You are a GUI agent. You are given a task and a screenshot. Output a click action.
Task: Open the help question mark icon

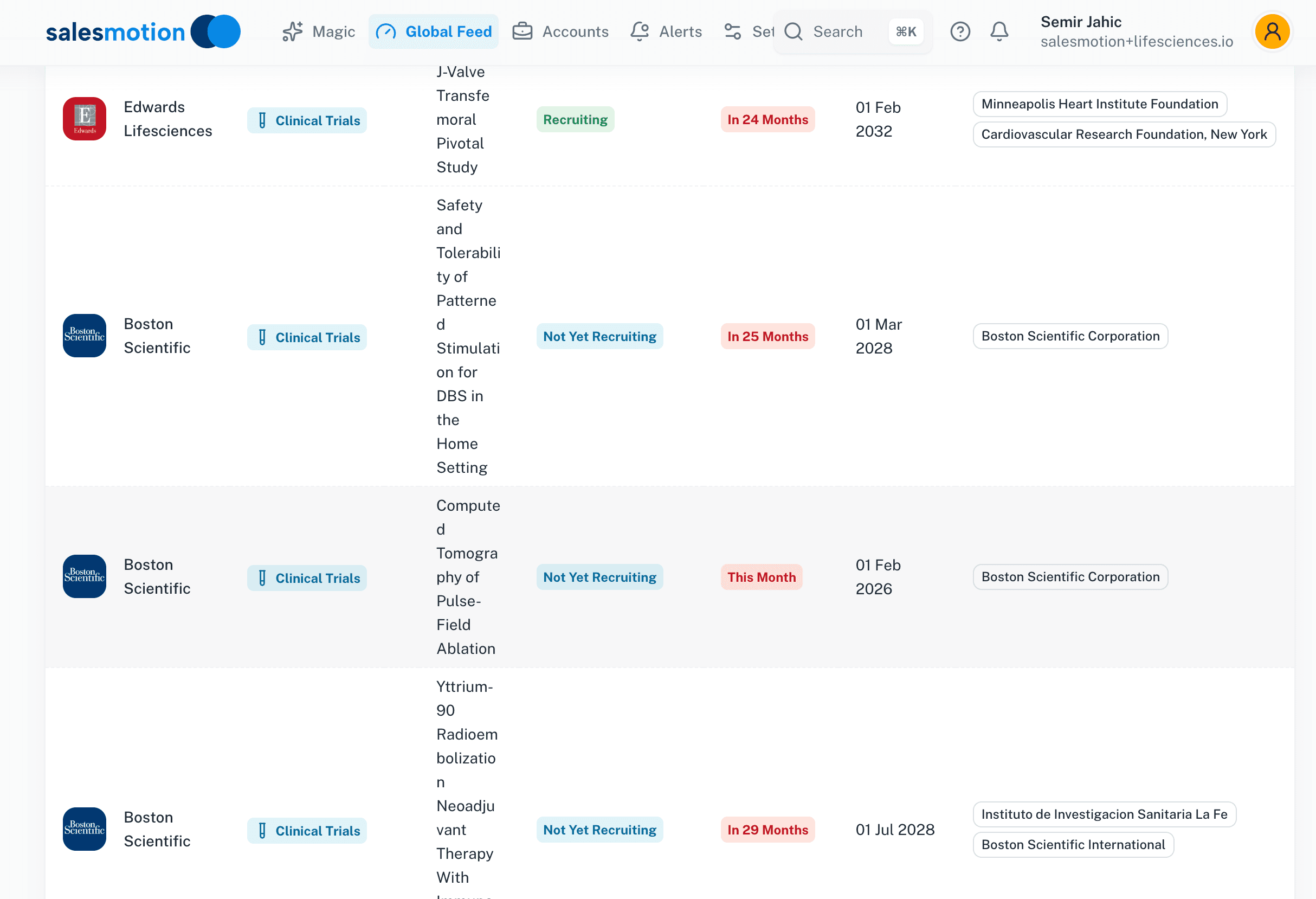point(960,32)
